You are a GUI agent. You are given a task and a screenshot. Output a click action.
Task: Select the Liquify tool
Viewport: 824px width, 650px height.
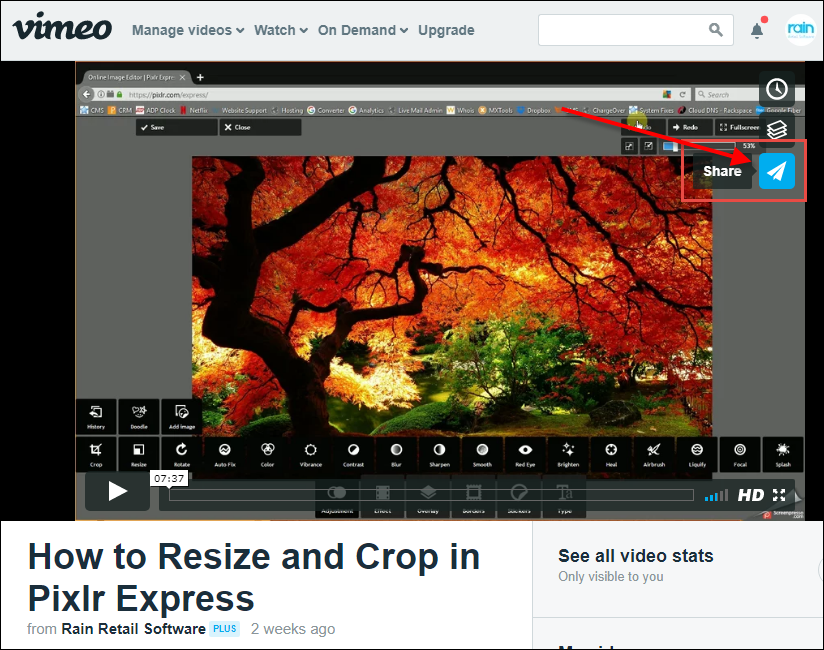point(697,455)
